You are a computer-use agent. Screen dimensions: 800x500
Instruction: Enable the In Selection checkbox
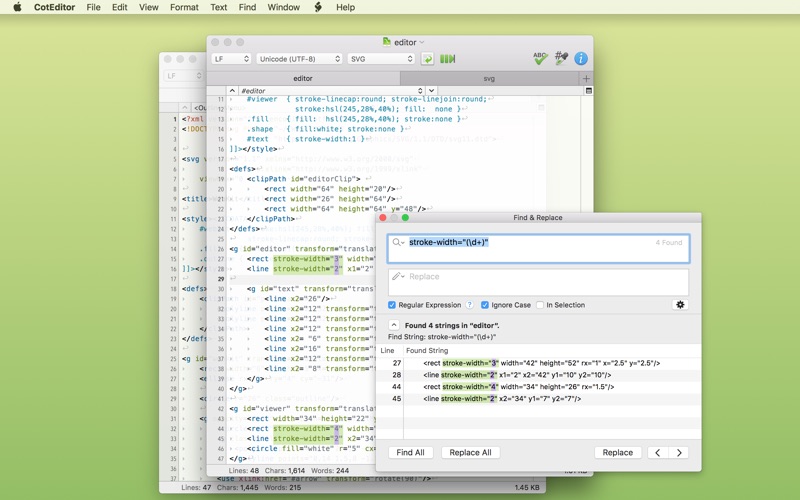(540, 305)
